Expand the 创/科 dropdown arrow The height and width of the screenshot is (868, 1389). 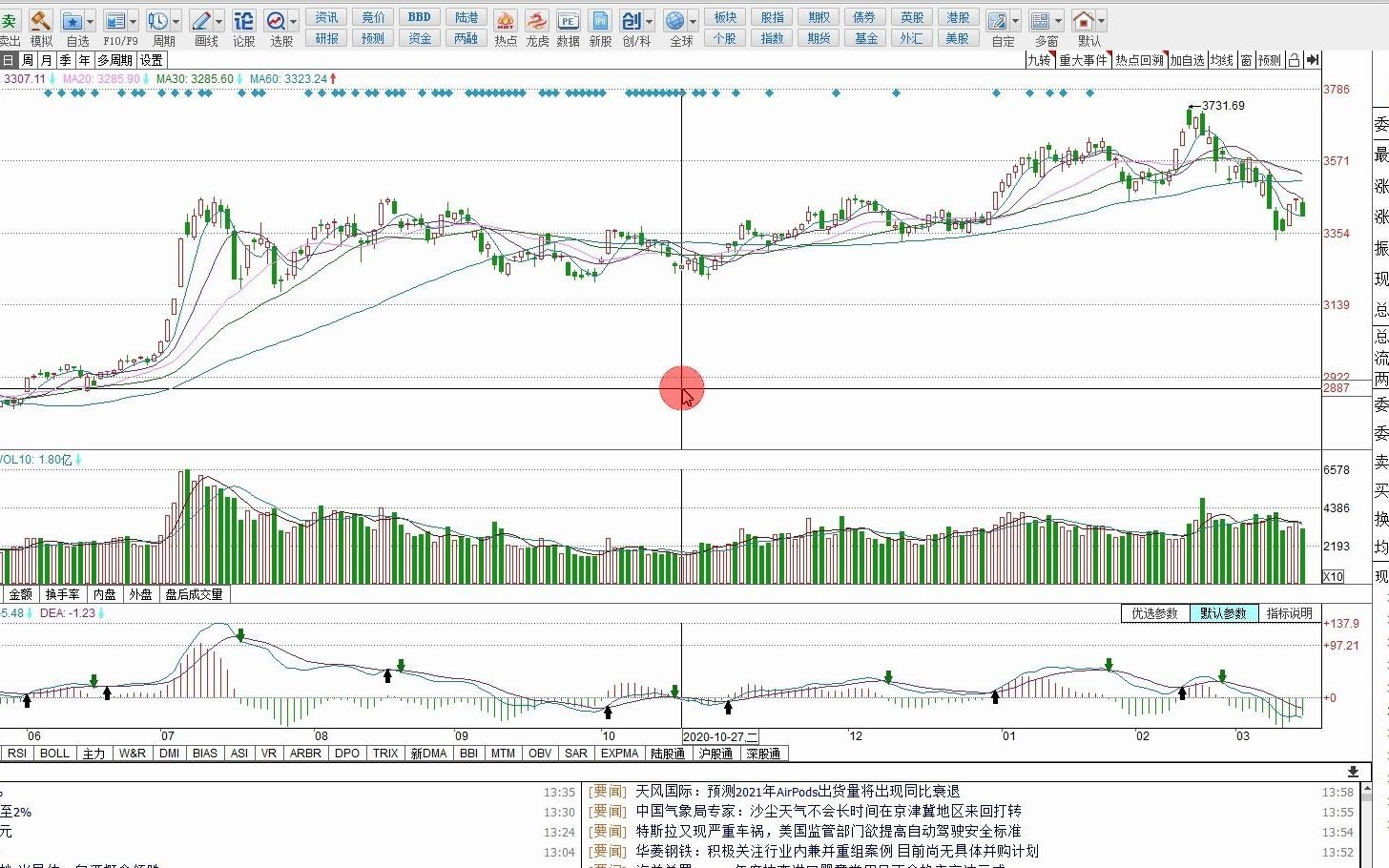(649, 20)
